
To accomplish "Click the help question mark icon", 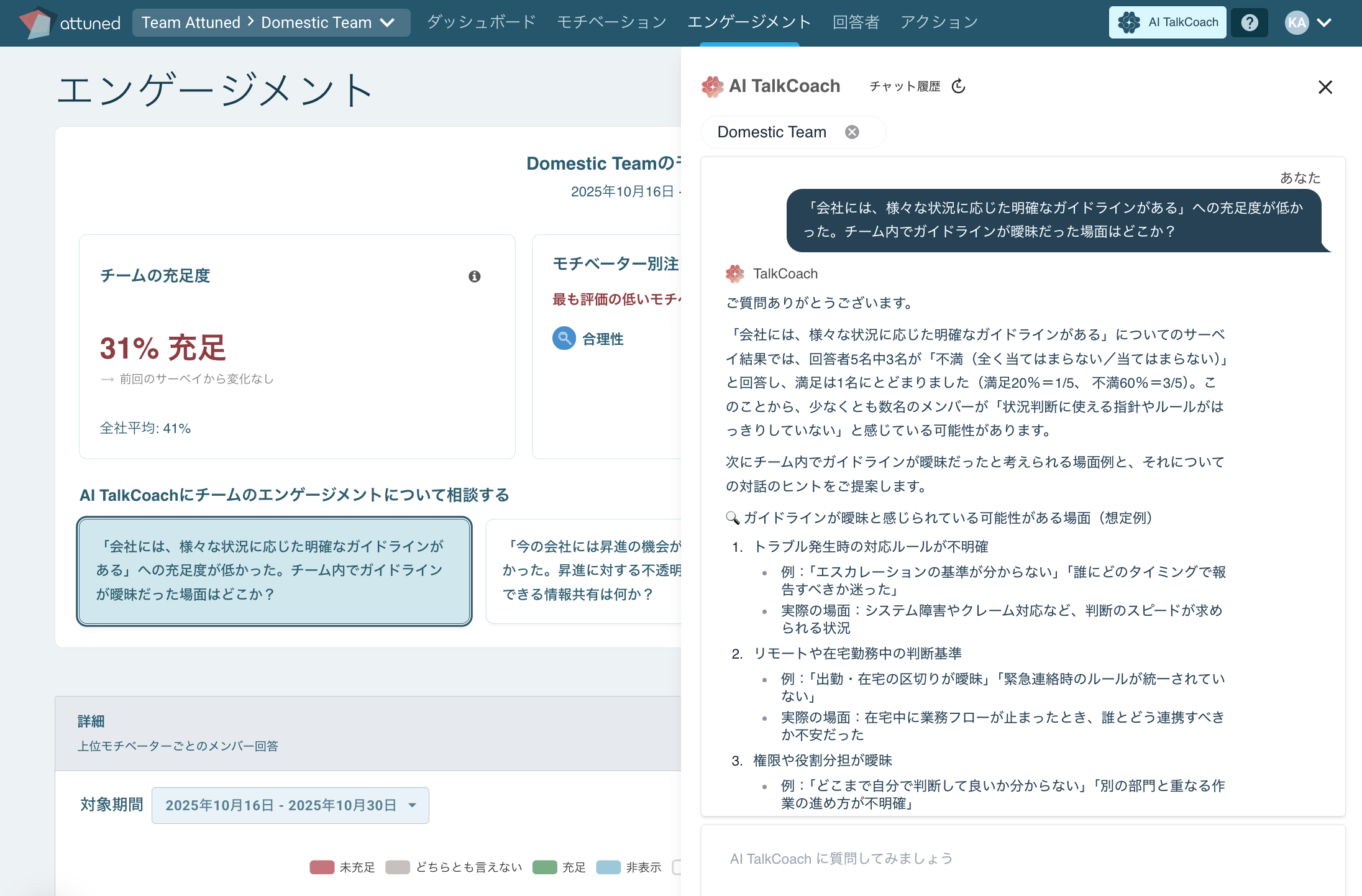I will coord(1249,23).
